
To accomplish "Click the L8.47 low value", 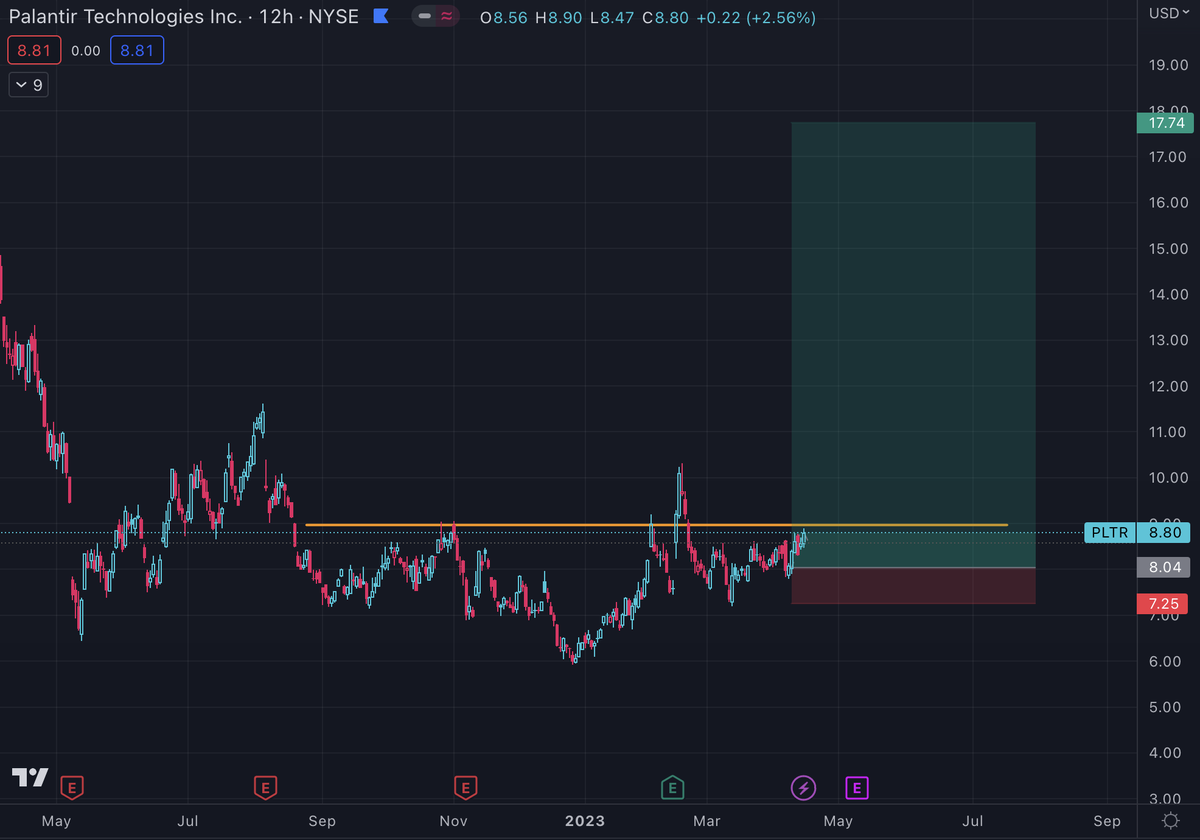I will pyautogui.click(x=613, y=18).
